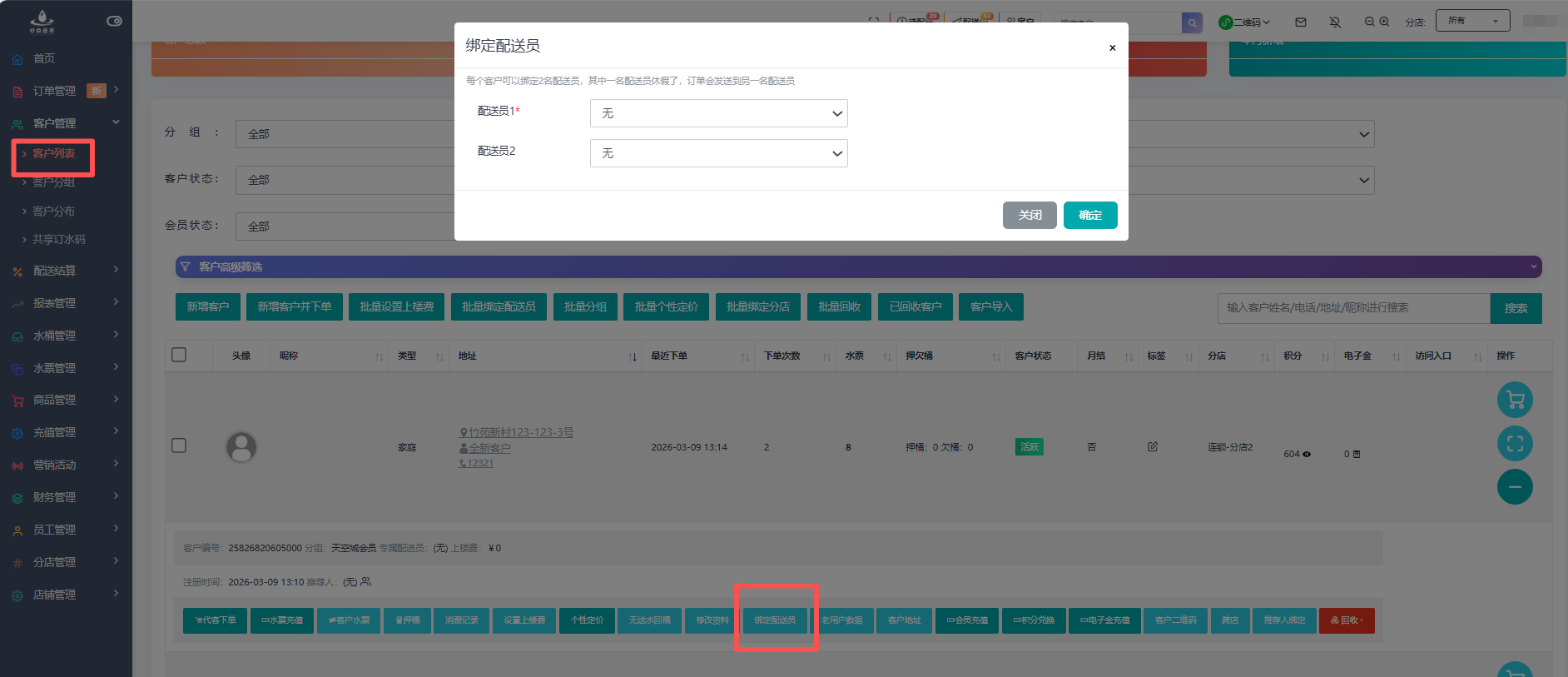Click the 关闭 button in dialog

[x=1030, y=215]
